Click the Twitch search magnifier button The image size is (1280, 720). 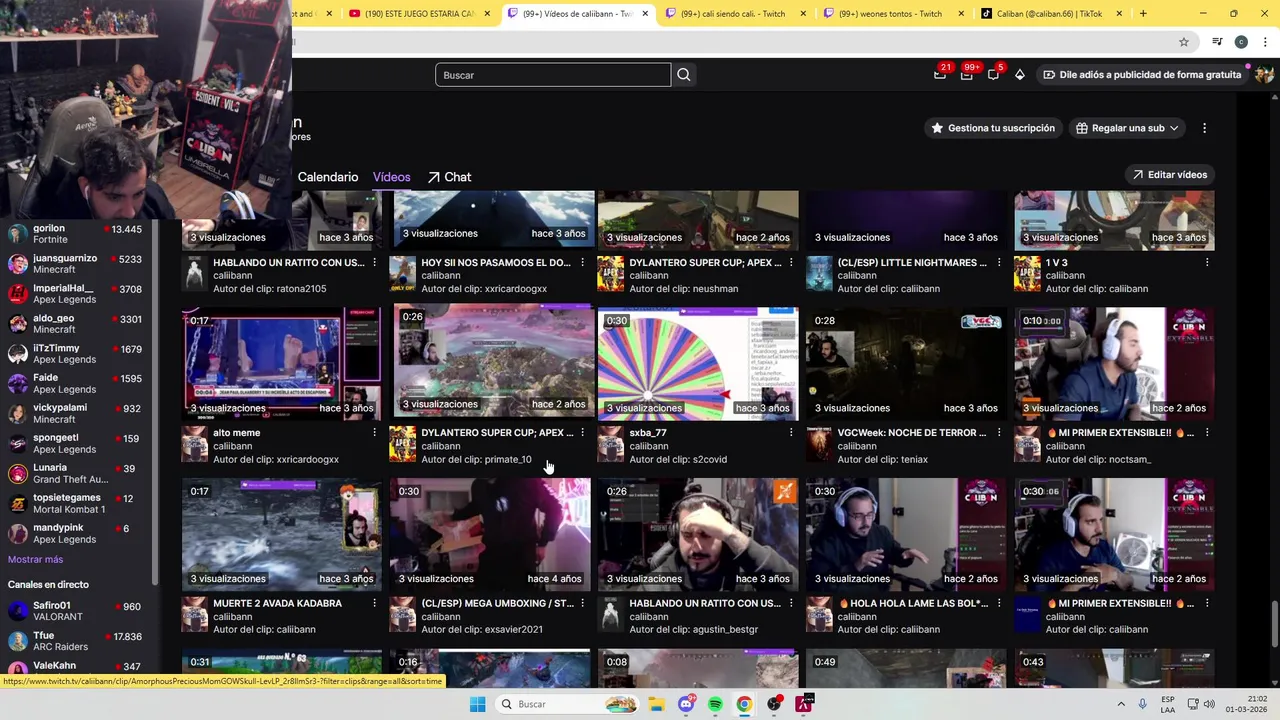click(x=684, y=75)
